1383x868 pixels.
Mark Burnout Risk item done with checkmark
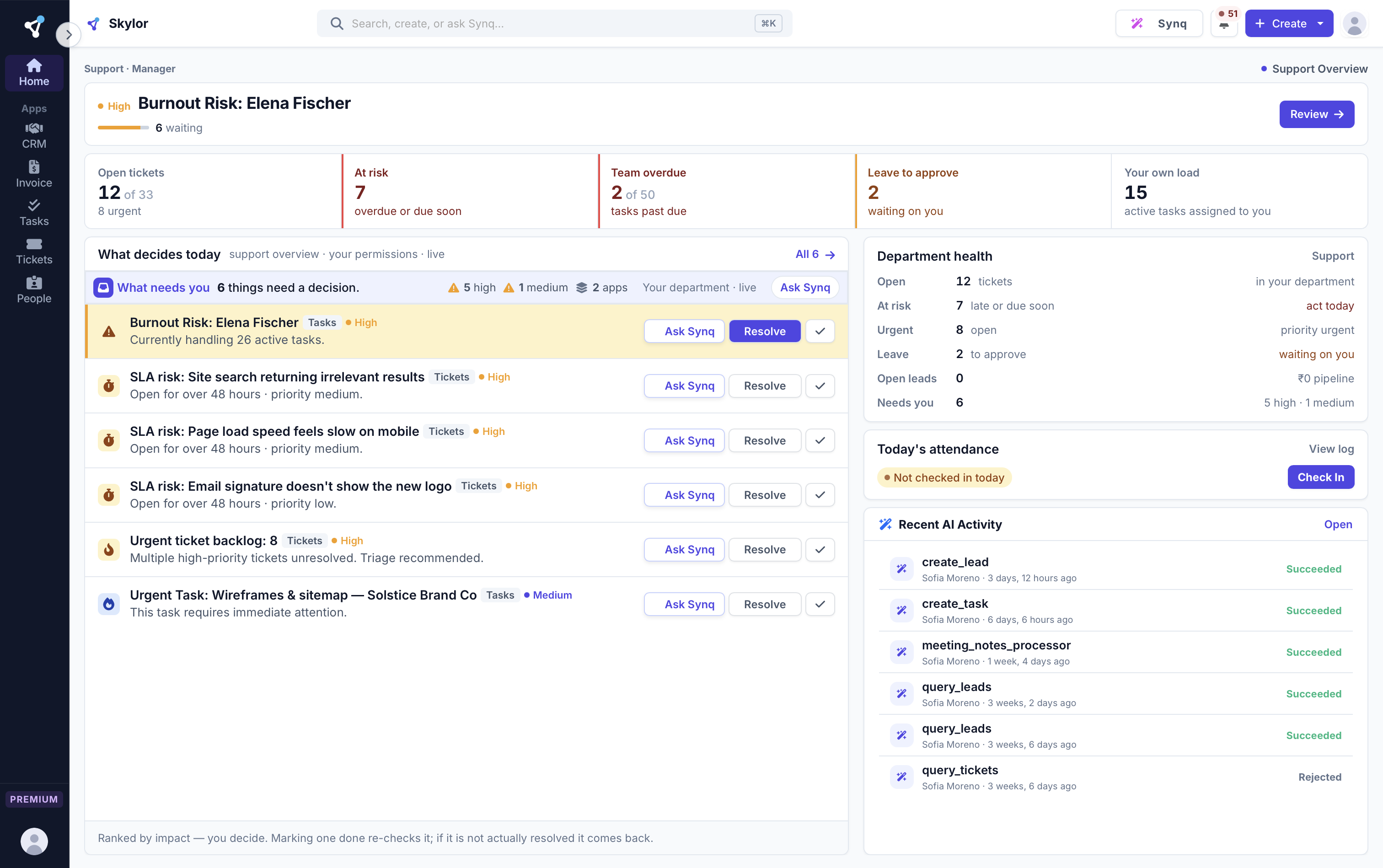(820, 331)
